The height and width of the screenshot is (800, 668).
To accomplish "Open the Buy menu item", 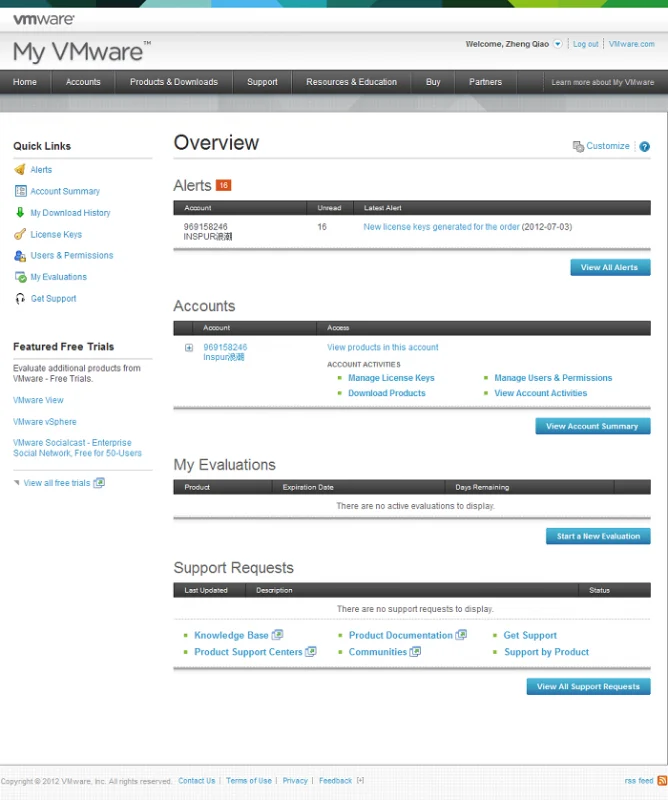I will coord(433,82).
